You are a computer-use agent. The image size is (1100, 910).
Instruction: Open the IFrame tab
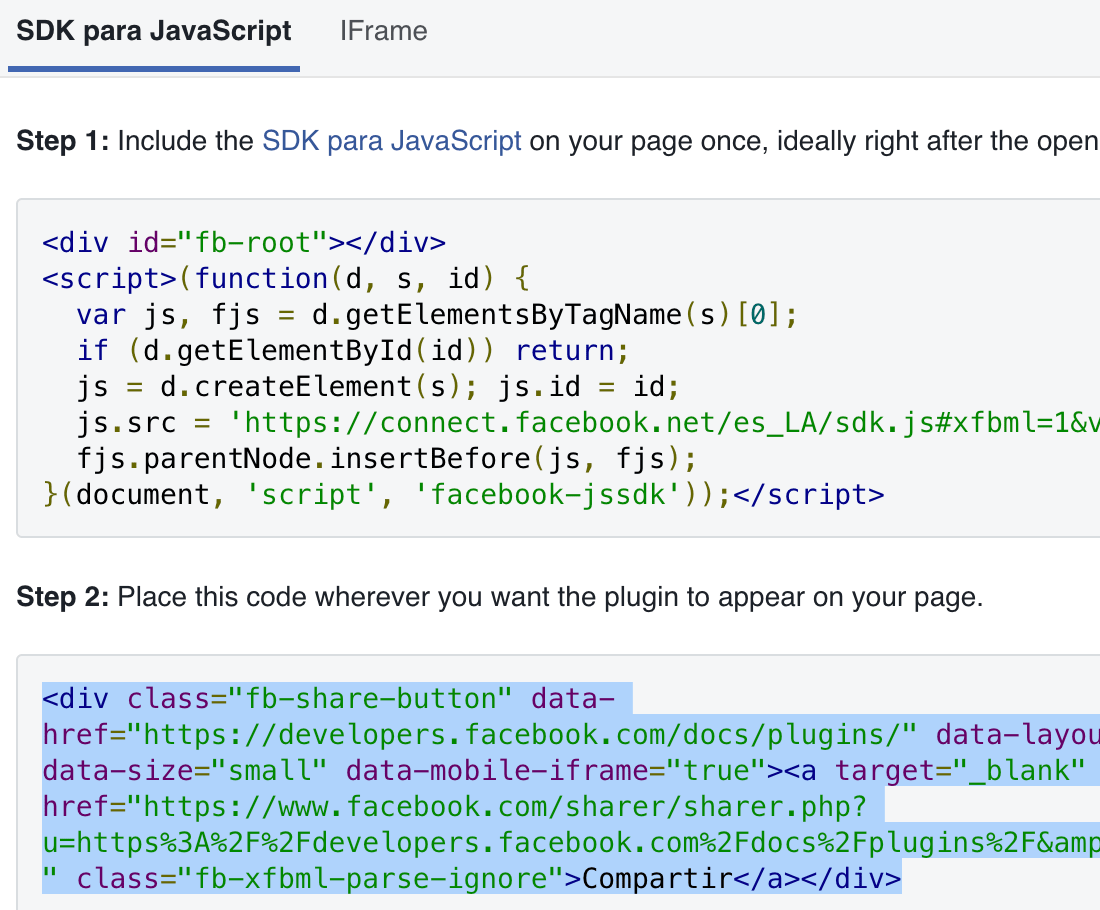(384, 32)
